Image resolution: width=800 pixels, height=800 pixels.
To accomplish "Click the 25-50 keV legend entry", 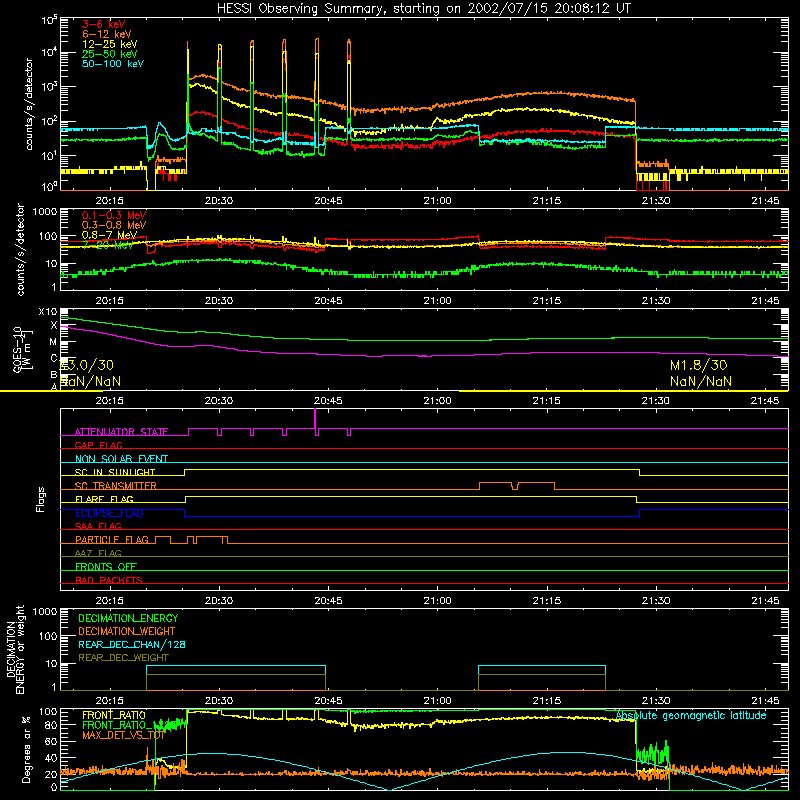I will coord(109,54).
